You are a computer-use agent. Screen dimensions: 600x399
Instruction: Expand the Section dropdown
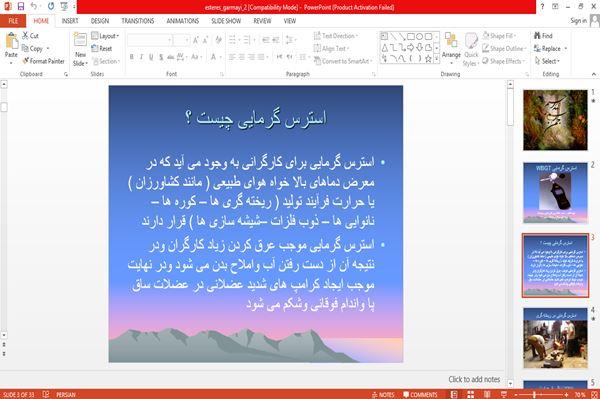click(106, 61)
